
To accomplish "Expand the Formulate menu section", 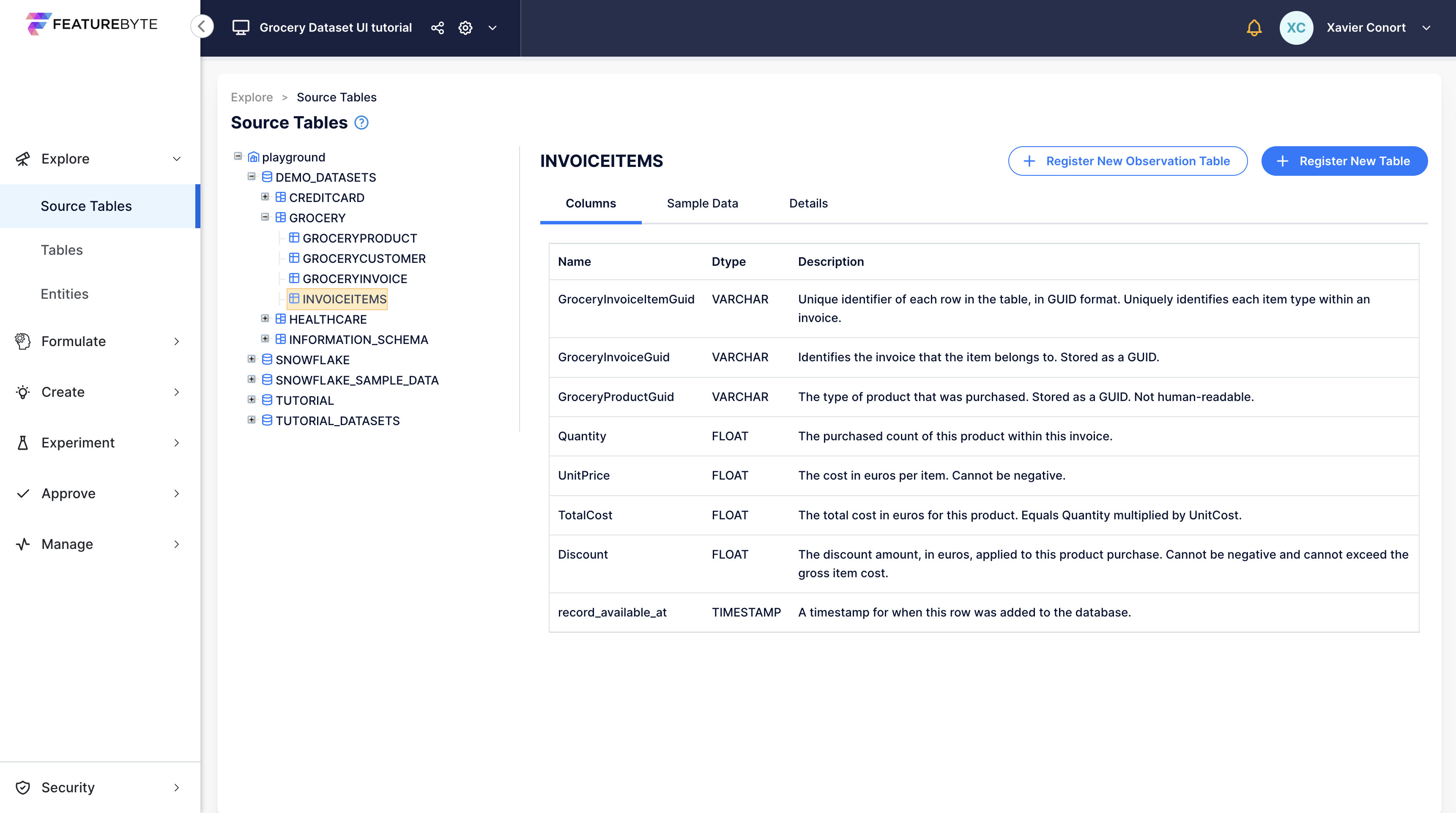I will click(x=176, y=341).
